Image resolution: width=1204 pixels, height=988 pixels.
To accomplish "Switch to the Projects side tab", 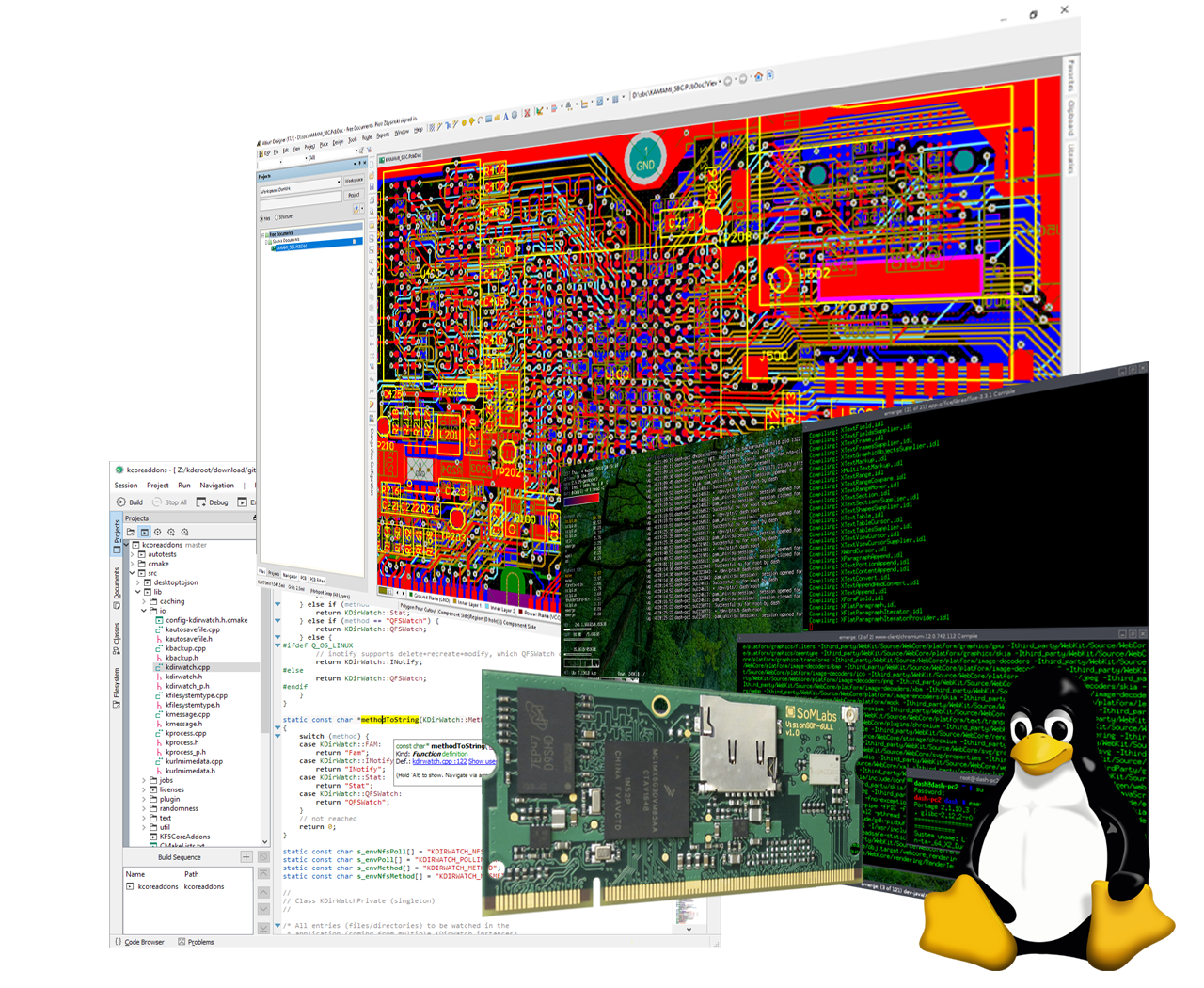I will point(117,534).
